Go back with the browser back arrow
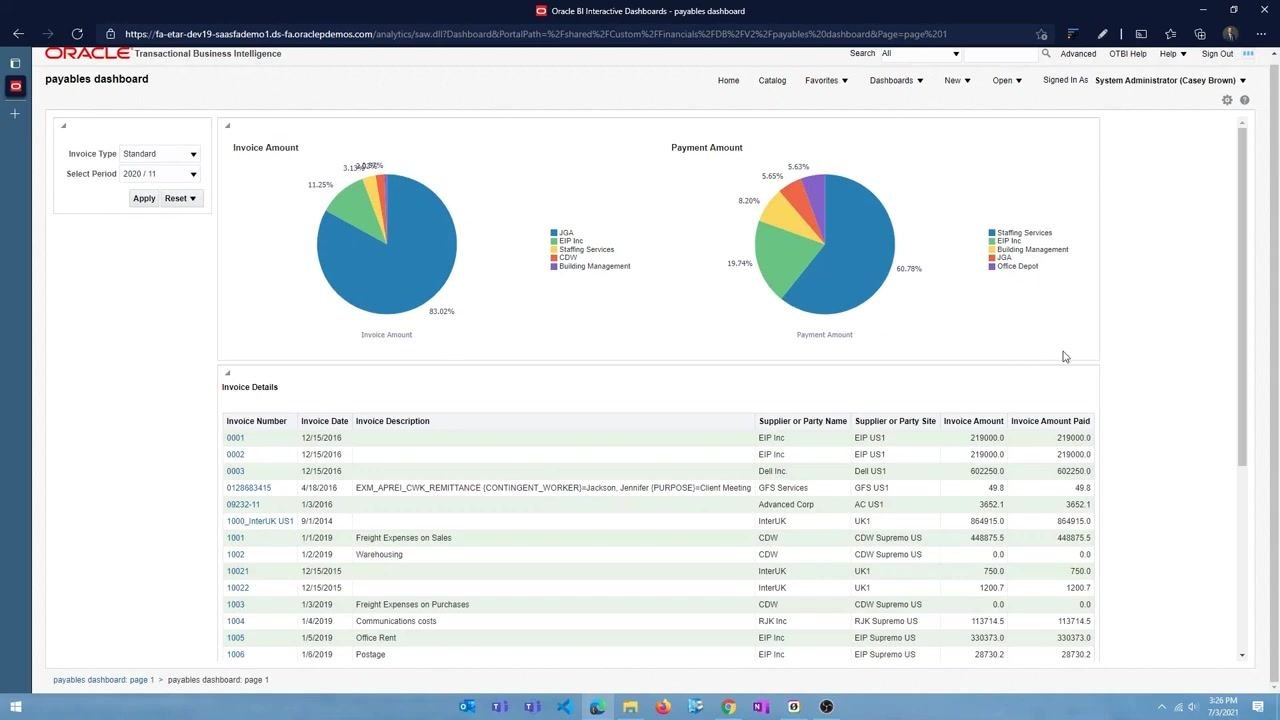This screenshot has width=1280, height=720. click(18, 34)
